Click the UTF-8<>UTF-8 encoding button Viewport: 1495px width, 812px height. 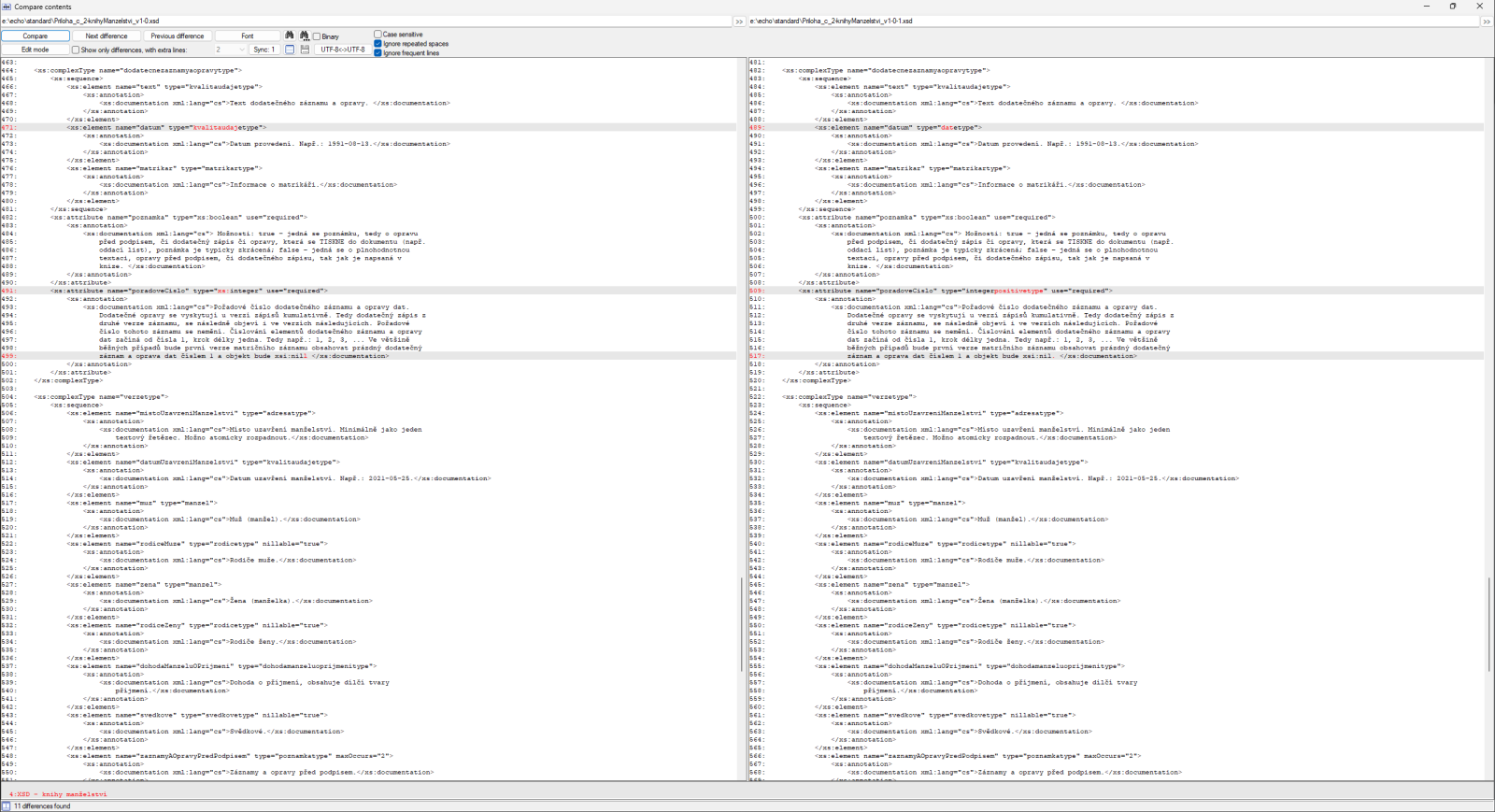(343, 50)
